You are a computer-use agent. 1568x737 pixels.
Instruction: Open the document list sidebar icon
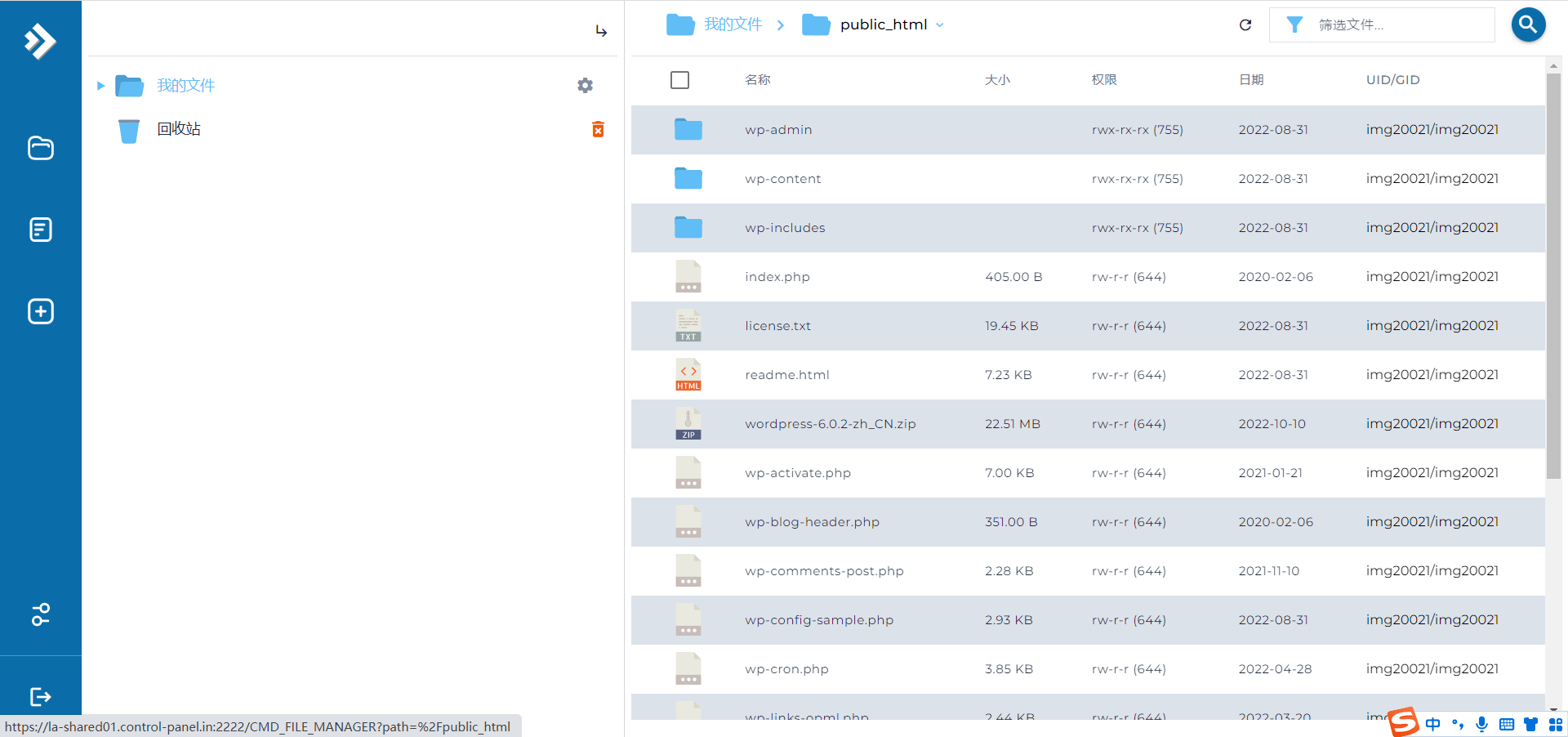tap(40, 230)
